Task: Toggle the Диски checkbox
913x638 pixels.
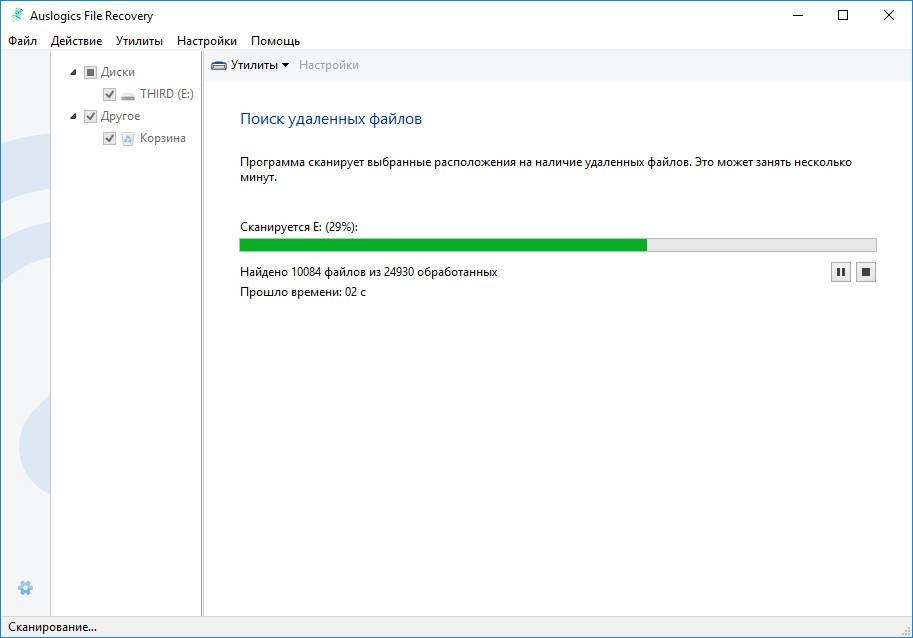Action: pyautogui.click(x=90, y=72)
